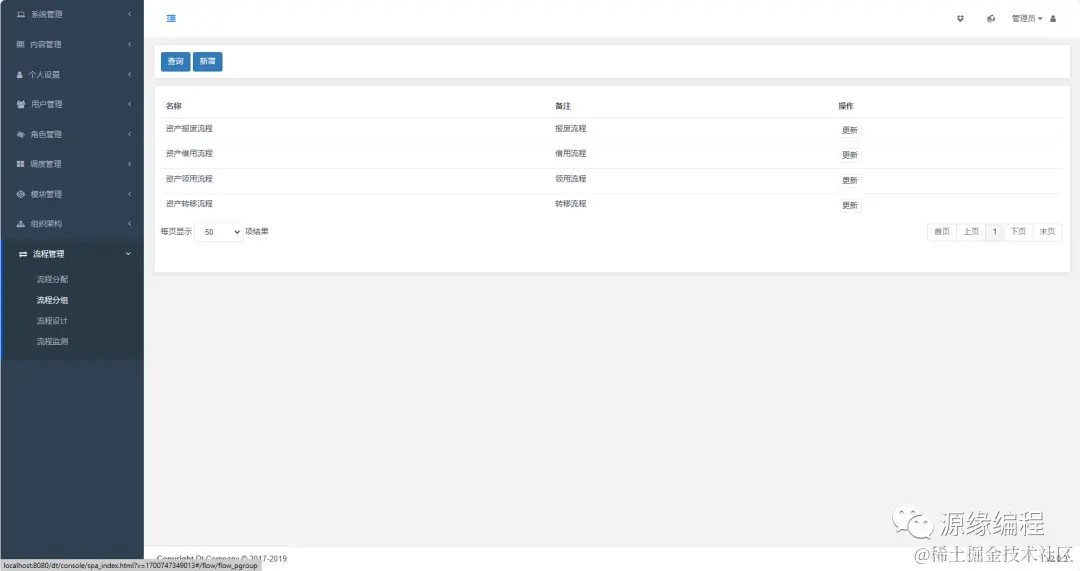Open the 内容管理 menu label
This screenshot has height=571, width=1080.
tap(45, 45)
